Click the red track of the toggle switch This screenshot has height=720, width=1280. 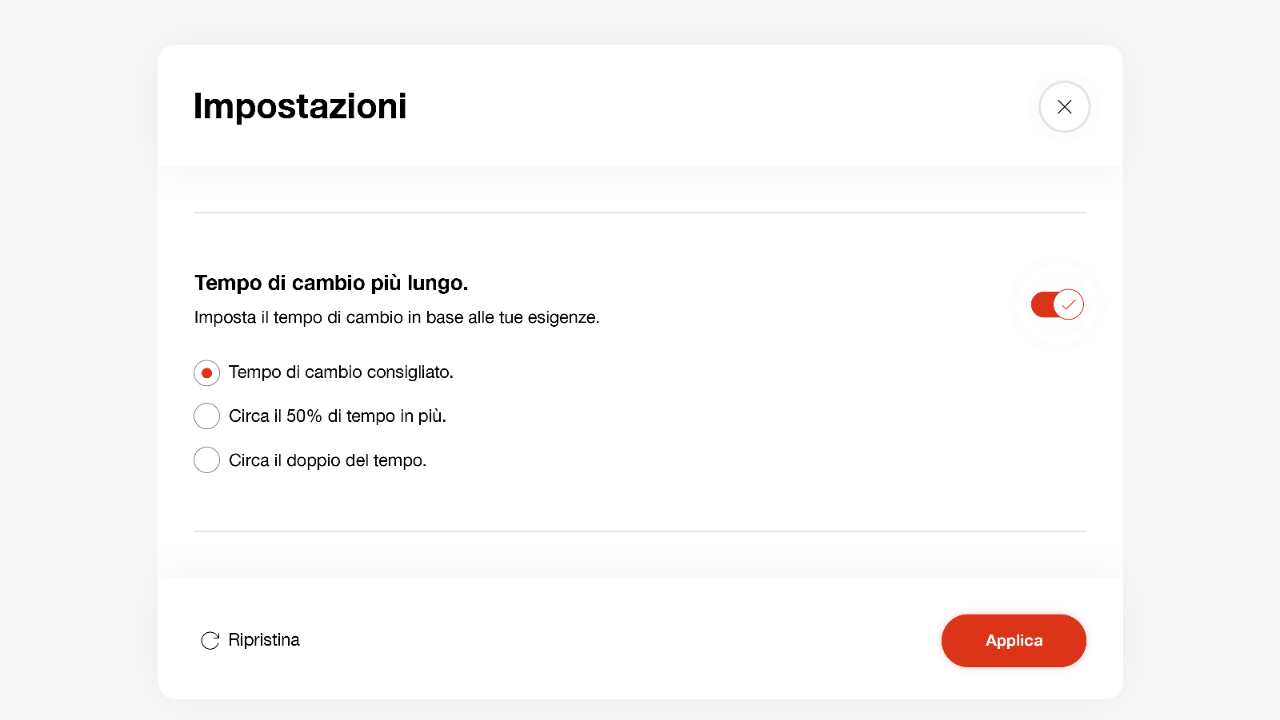click(1042, 304)
